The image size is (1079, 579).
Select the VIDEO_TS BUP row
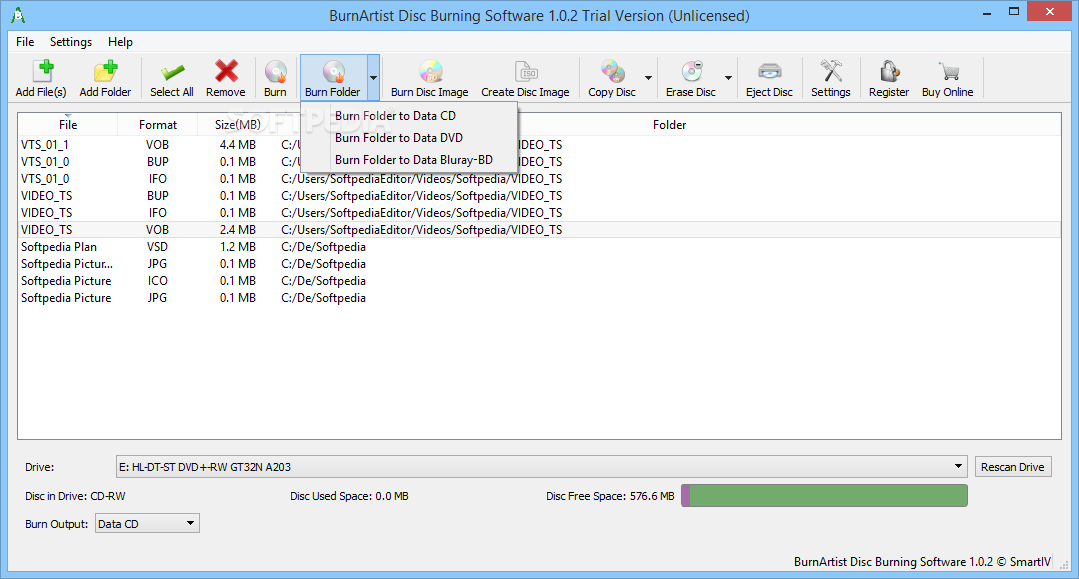[540, 196]
